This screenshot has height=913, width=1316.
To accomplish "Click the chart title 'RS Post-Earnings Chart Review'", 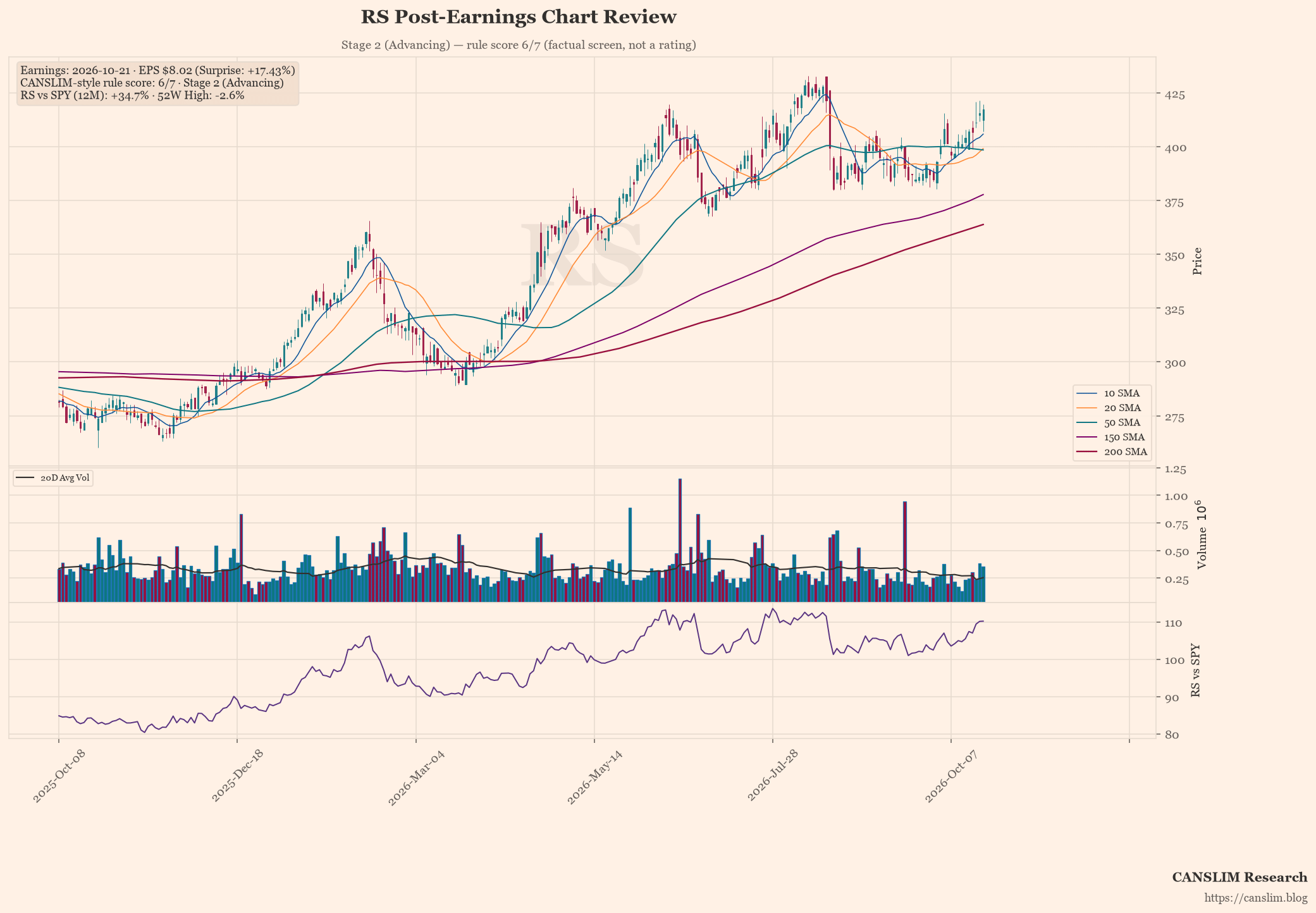I will 519,17.
